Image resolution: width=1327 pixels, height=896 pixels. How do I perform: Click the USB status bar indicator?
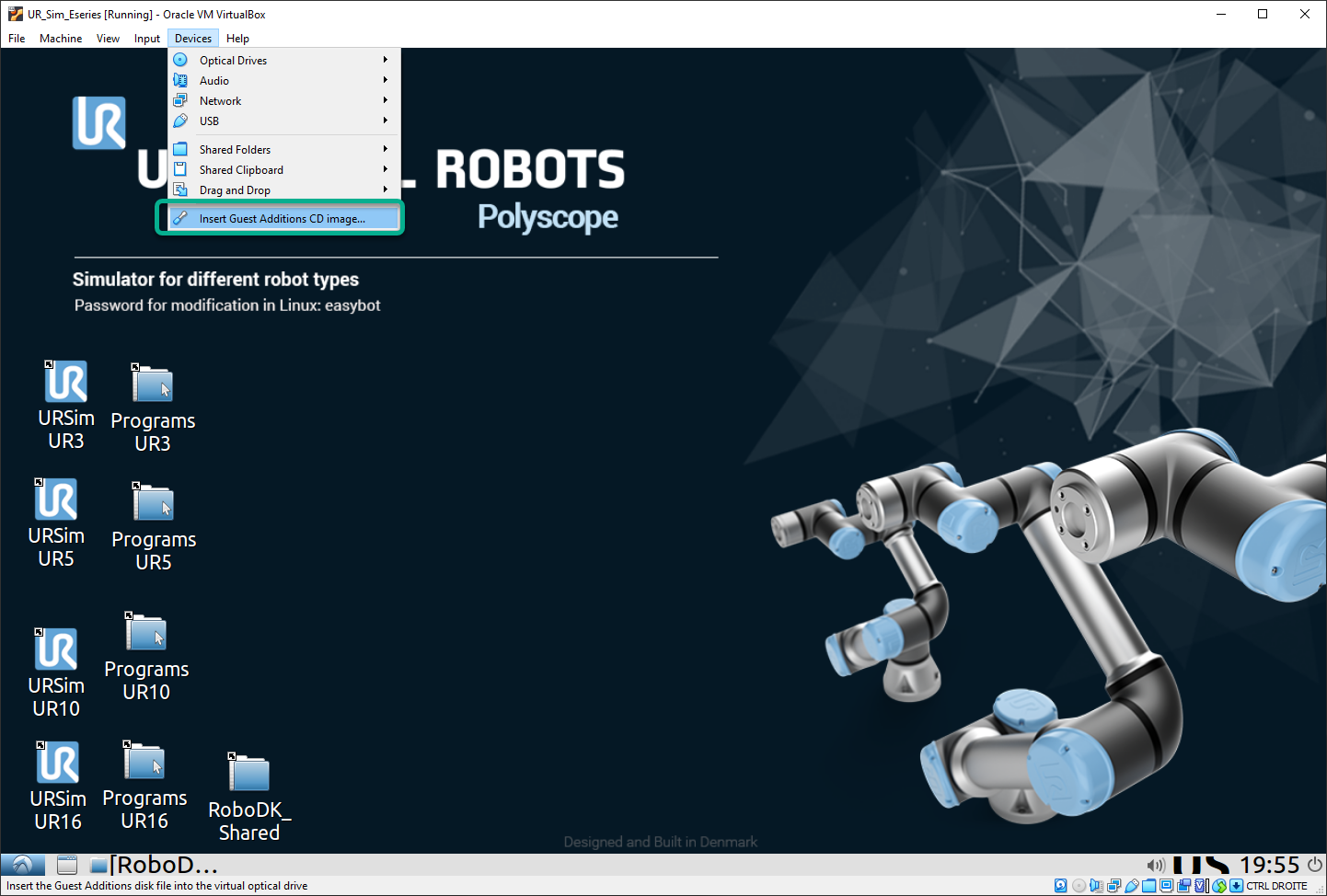(x=1131, y=886)
